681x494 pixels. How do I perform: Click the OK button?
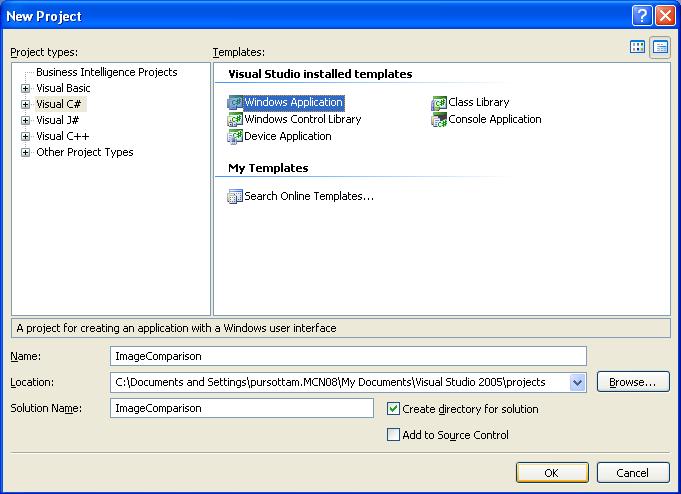tap(552, 473)
